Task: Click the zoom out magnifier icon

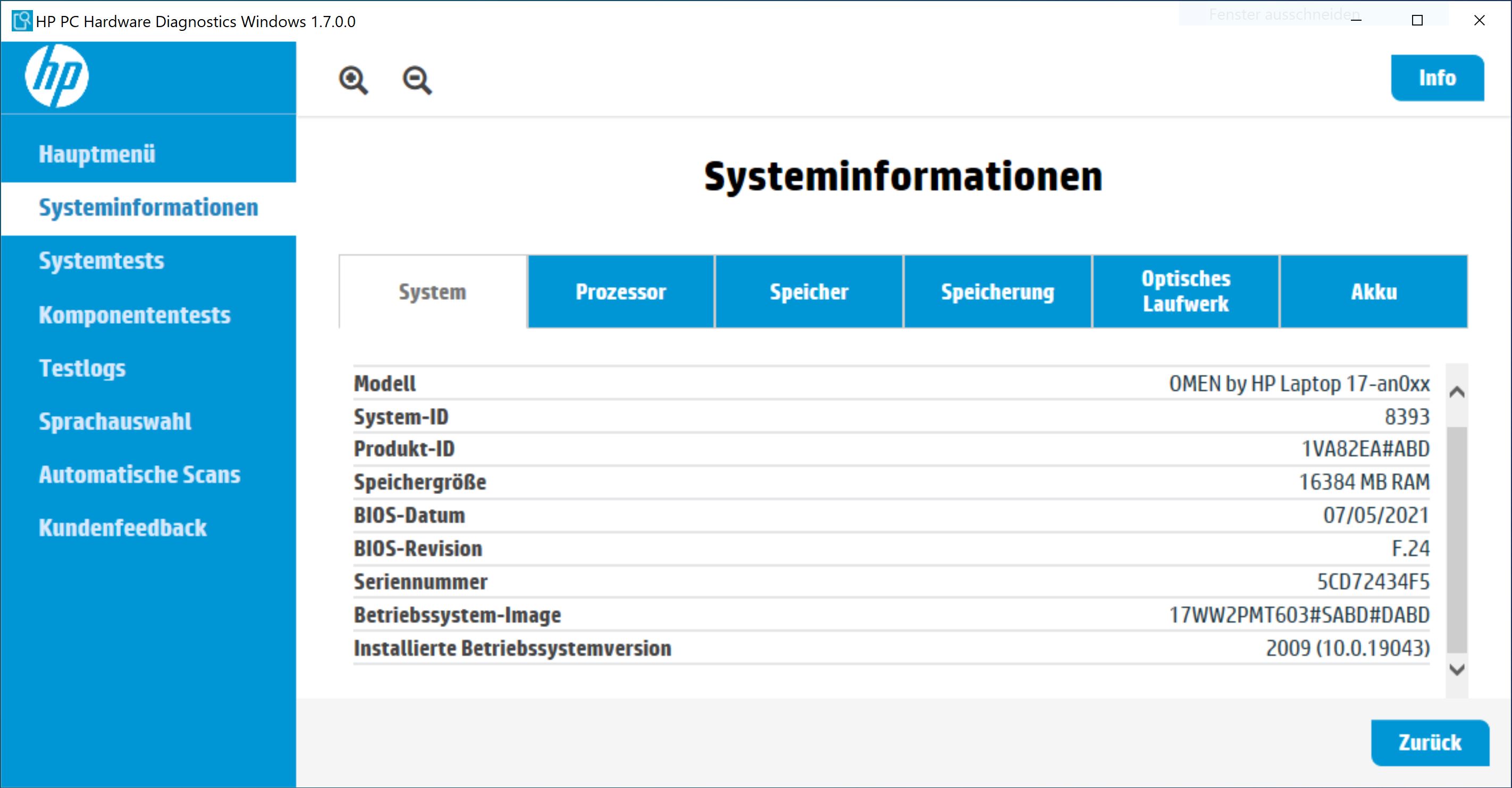Action: pos(417,80)
